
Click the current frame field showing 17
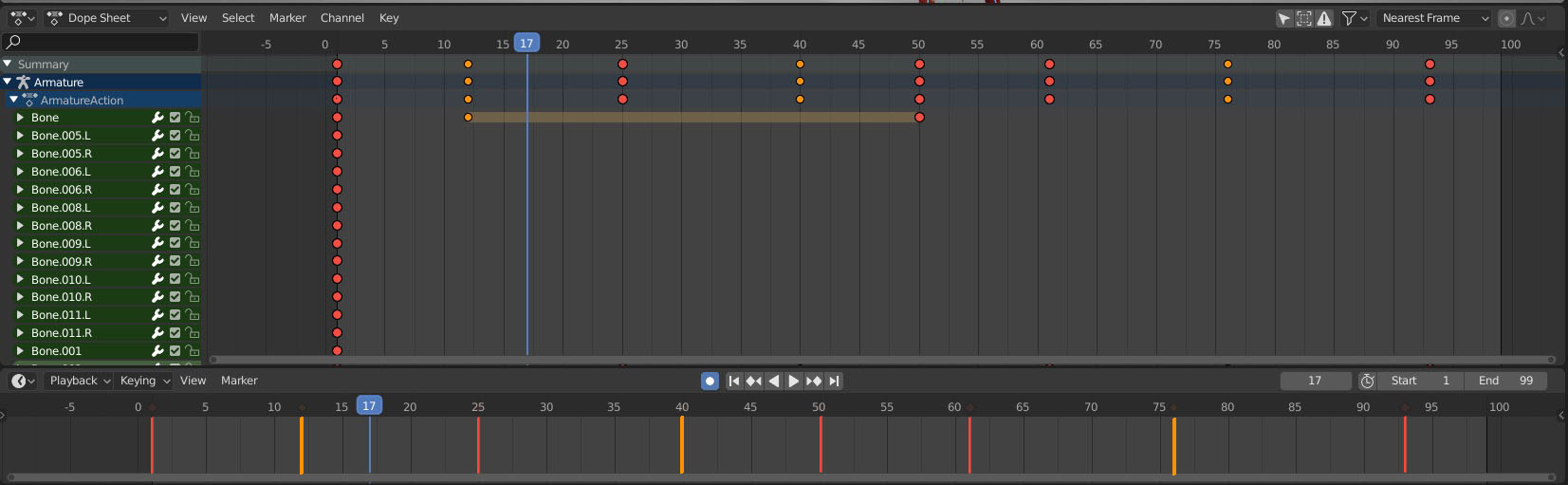1316,381
